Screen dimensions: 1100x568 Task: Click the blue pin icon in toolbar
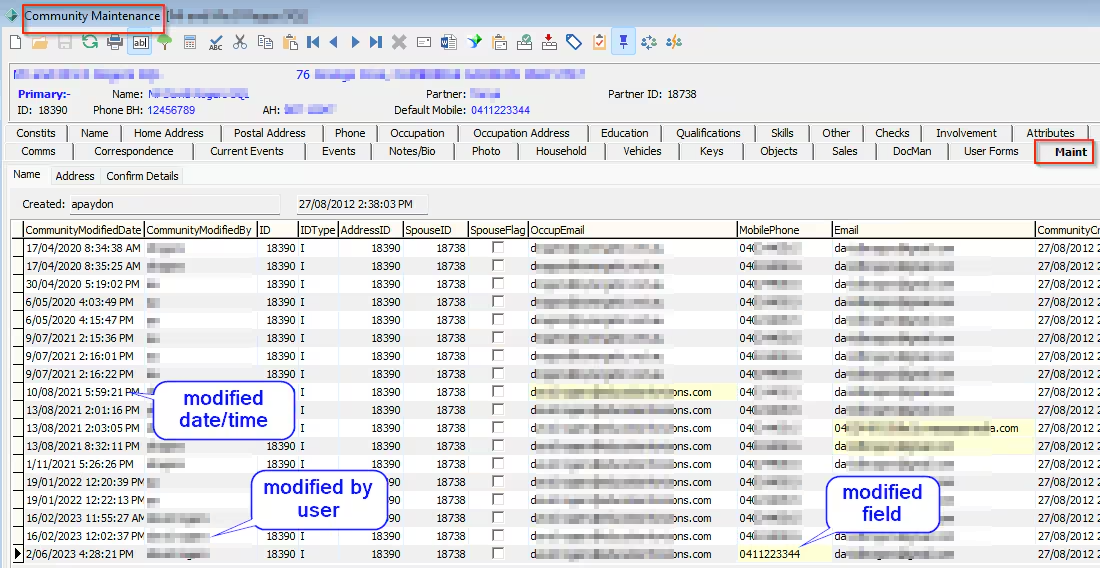(x=623, y=42)
